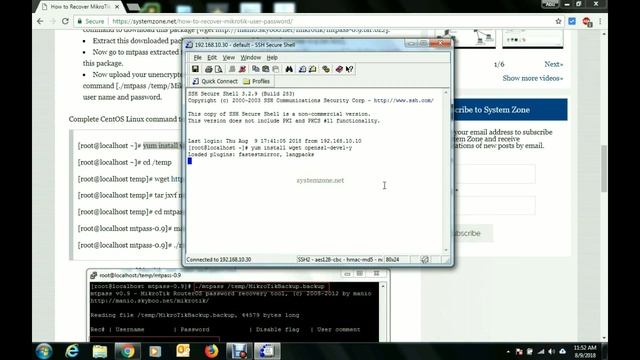Click the keyboard icon in SSH status bar
The image size is (640, 360).
point(424,260)
